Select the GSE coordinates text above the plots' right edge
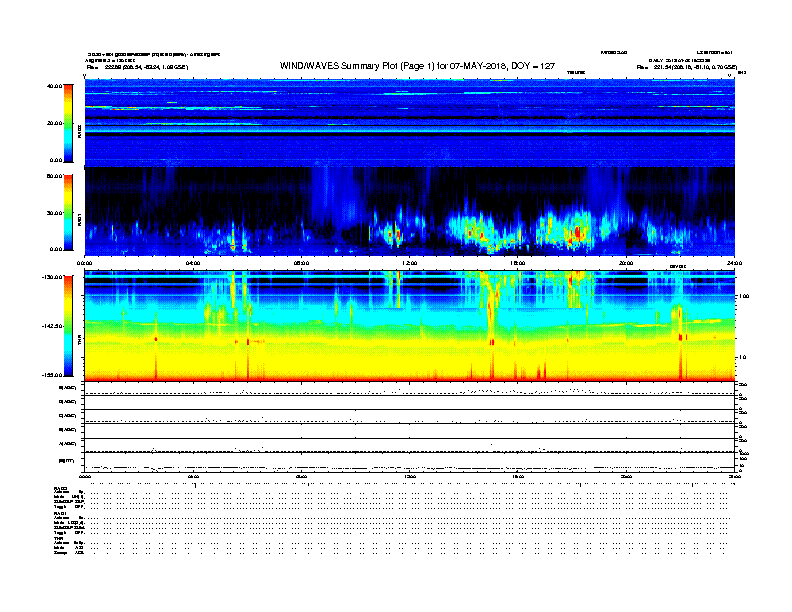 (x=686, y=67)
